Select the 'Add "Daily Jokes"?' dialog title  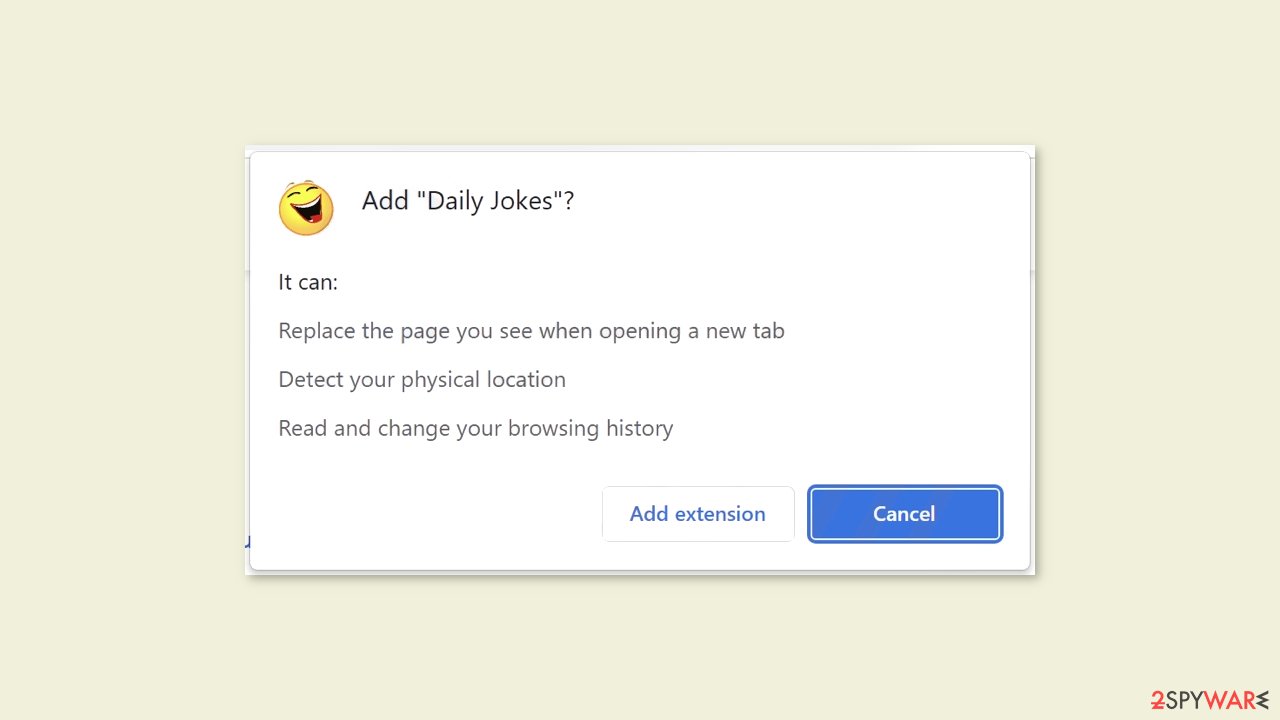pos(468,201)
